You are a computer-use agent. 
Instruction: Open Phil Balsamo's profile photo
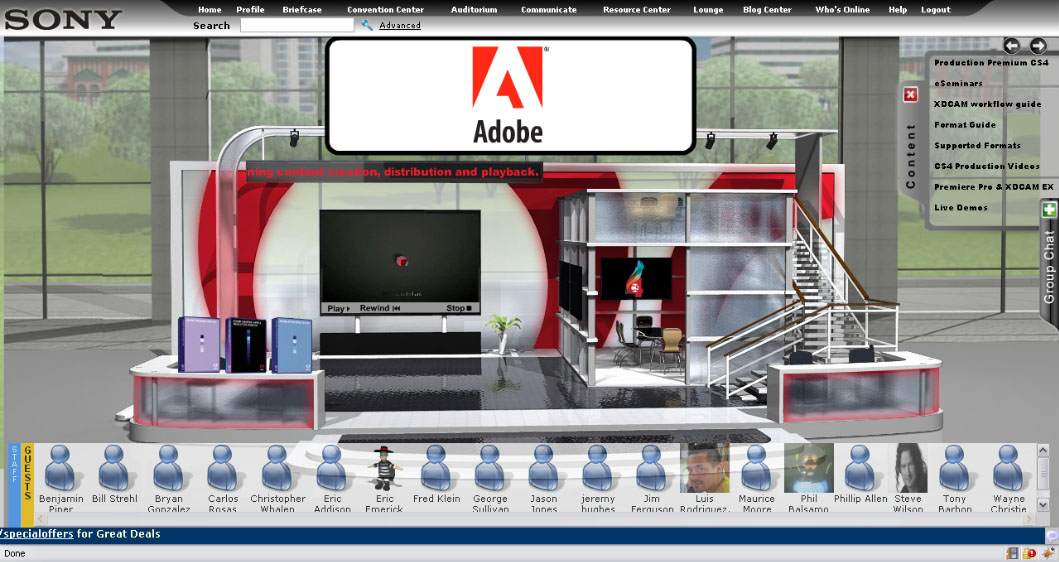pyautogui.click(x=808, y=468)
